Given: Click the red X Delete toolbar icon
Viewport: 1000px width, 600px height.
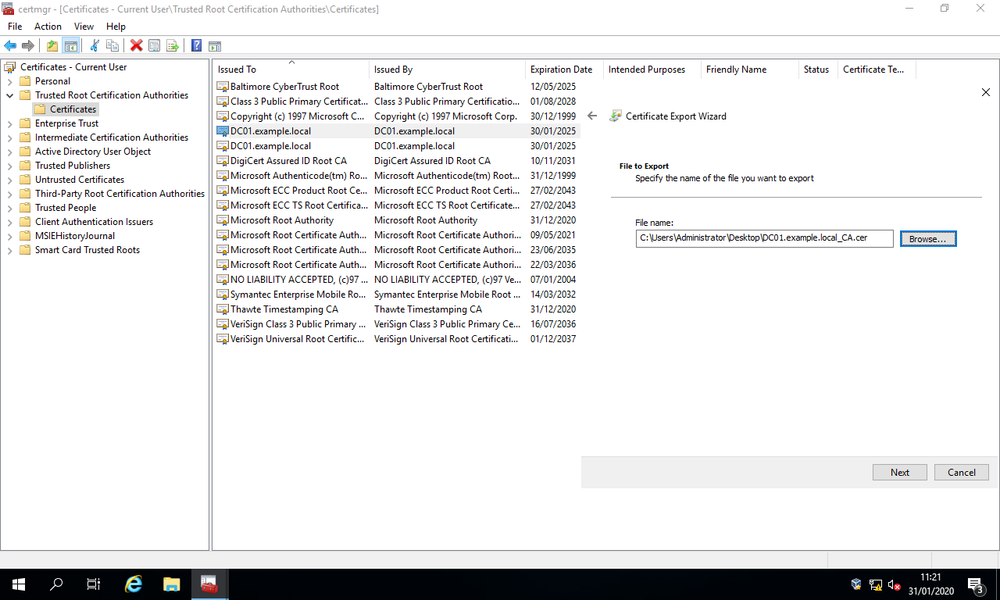Looking at the screenshot, I should pyautogui.click(x=135, y=45).
